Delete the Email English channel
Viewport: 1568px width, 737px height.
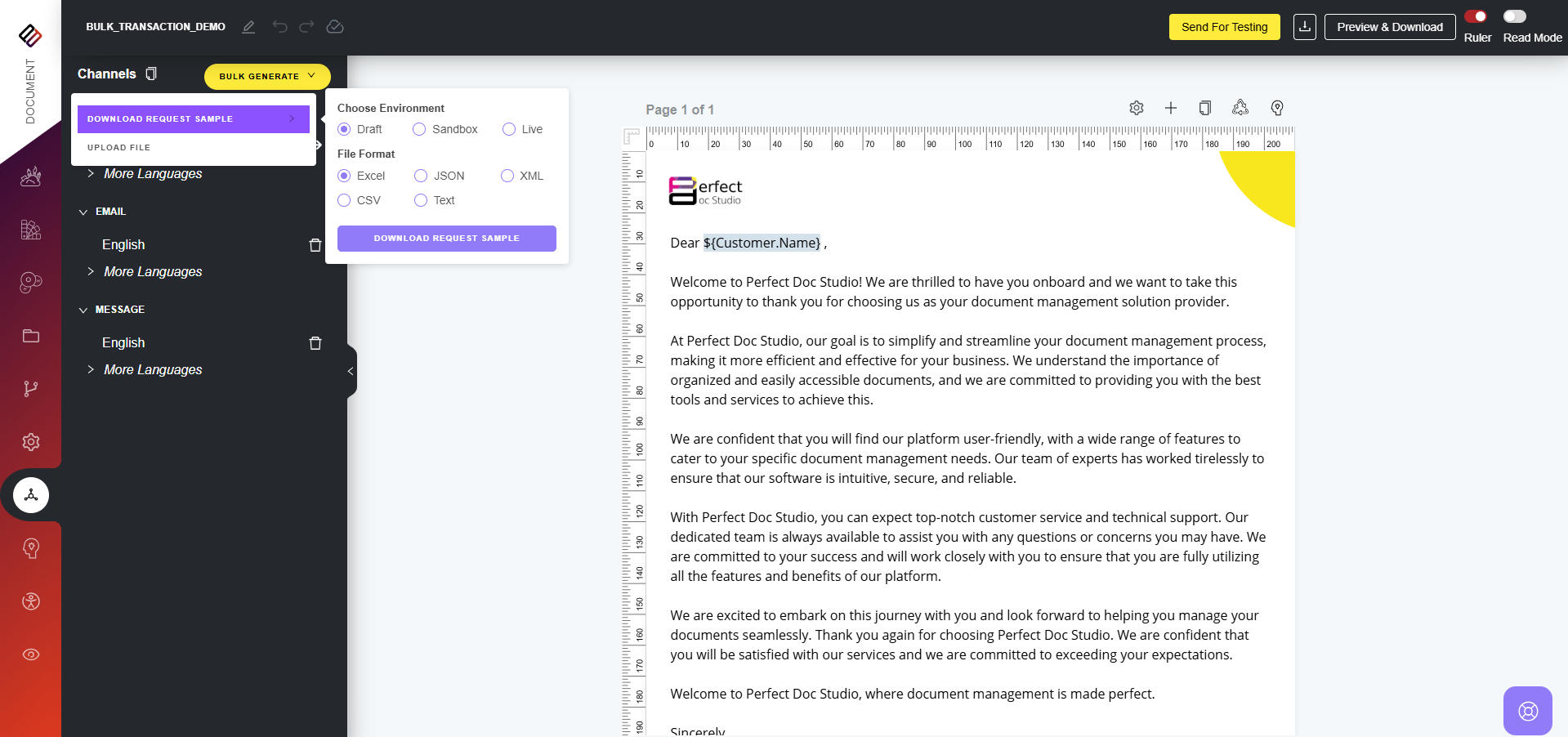pyautogui.click(x=315, y=245)
